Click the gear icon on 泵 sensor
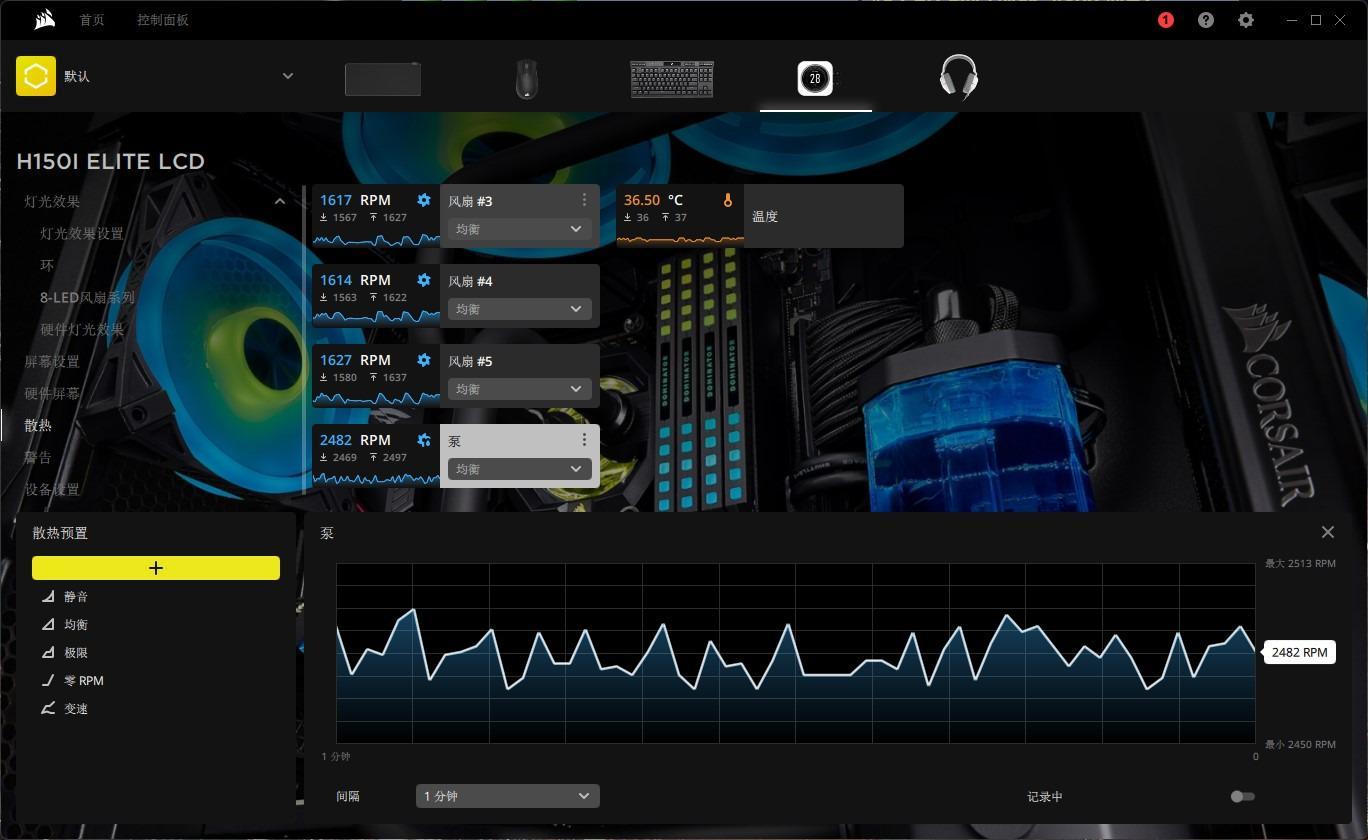This screenshot has height=840, width=1368. (x=424, y=440)
